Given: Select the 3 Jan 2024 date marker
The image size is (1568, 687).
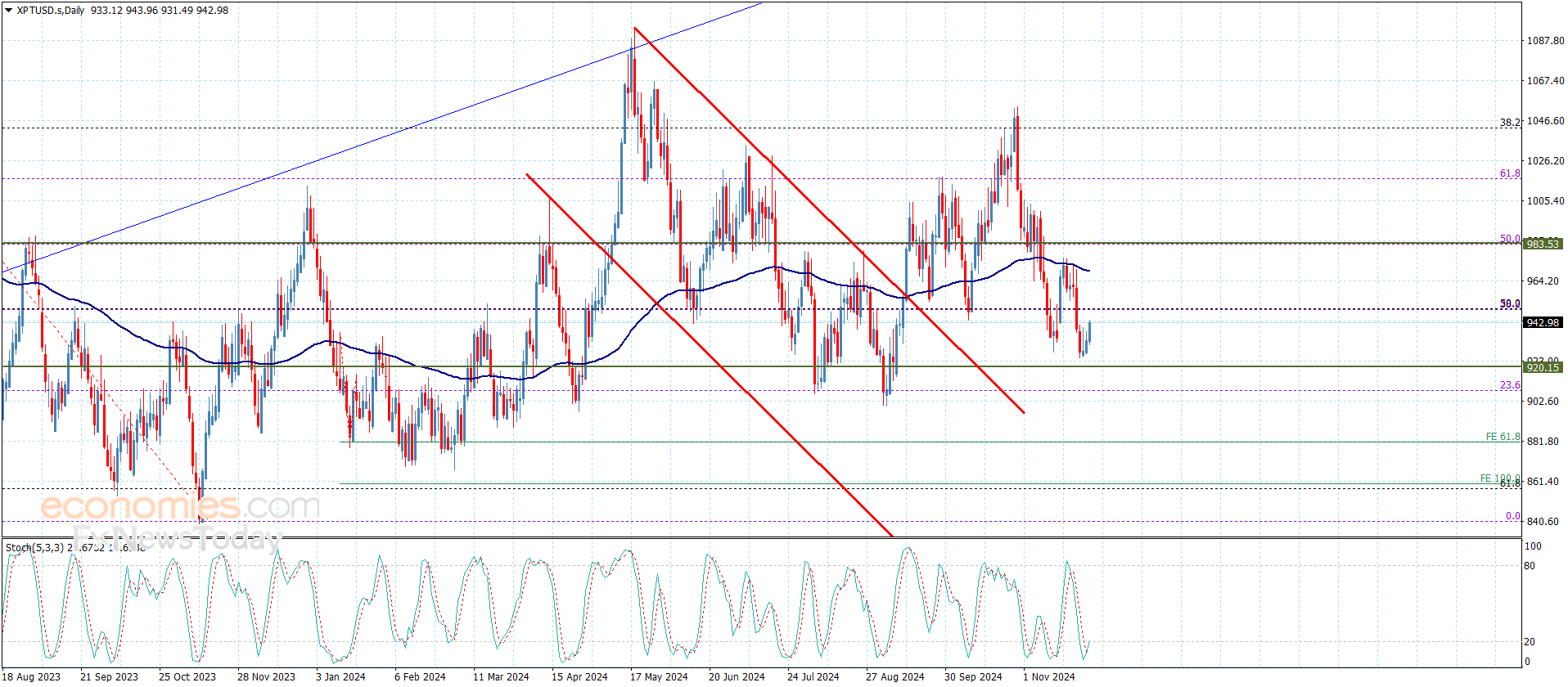Looking at the screenshot, I should (x=340, y=676).
